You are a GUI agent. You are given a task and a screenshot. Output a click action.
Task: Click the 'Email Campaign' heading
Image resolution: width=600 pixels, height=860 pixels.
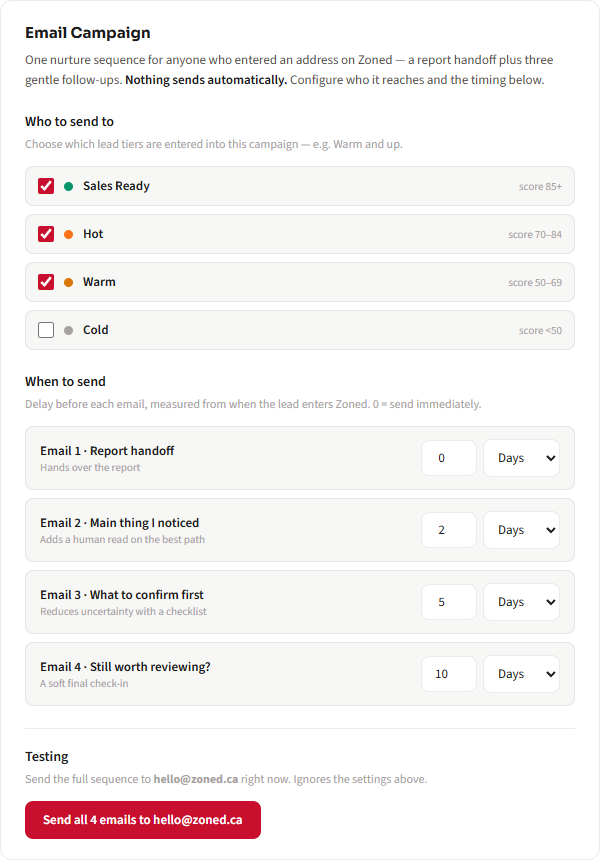88,33
